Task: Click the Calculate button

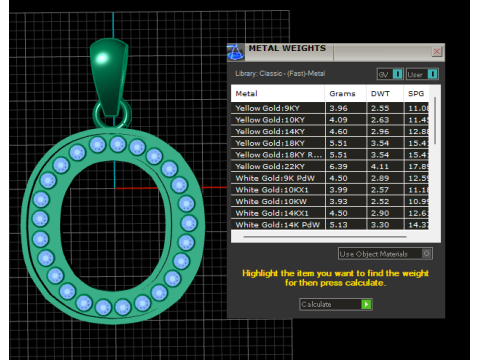Action: [x=336, y=304]
